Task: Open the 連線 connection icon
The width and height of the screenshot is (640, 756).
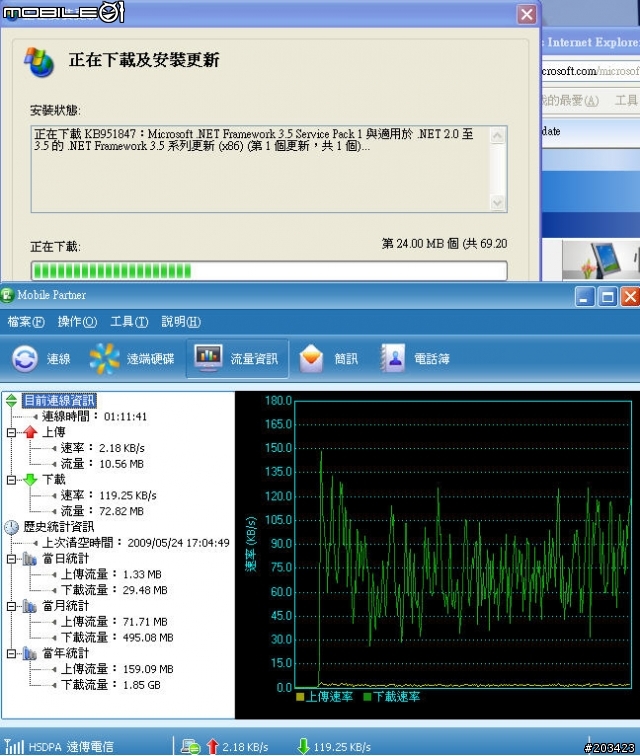Action: (25, 359)
